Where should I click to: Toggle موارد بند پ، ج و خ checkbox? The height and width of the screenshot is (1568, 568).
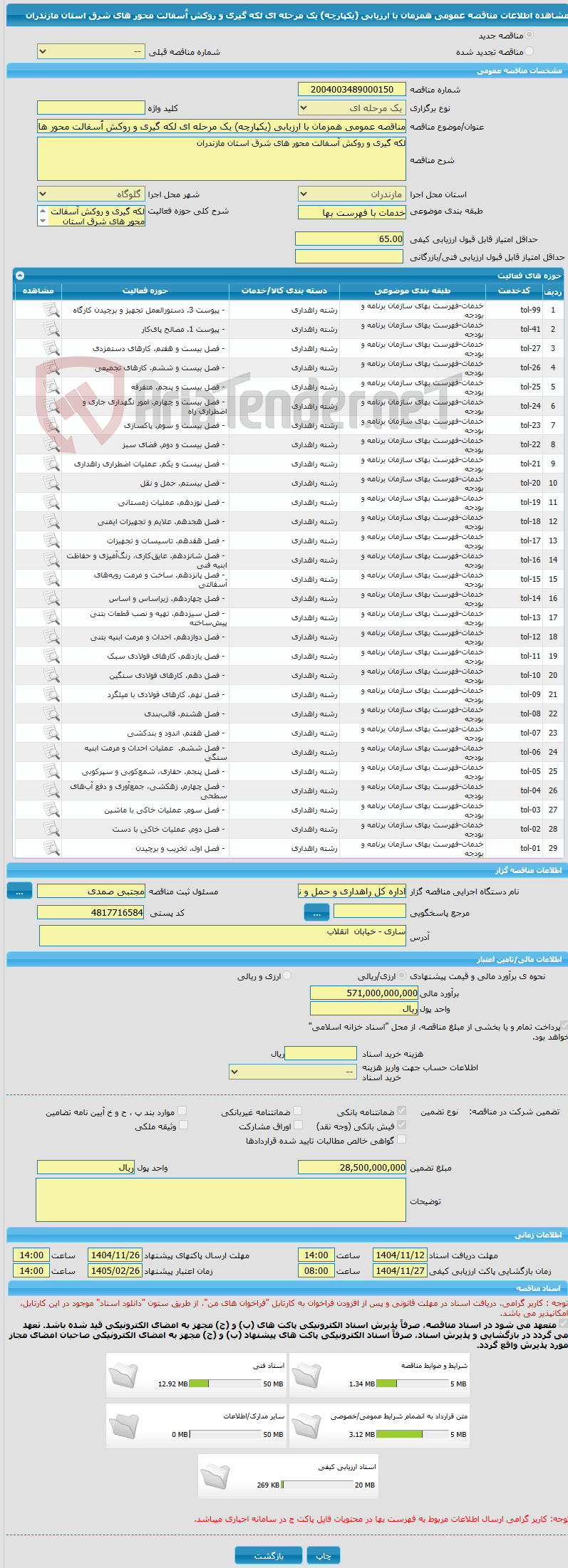(182, 1110)
